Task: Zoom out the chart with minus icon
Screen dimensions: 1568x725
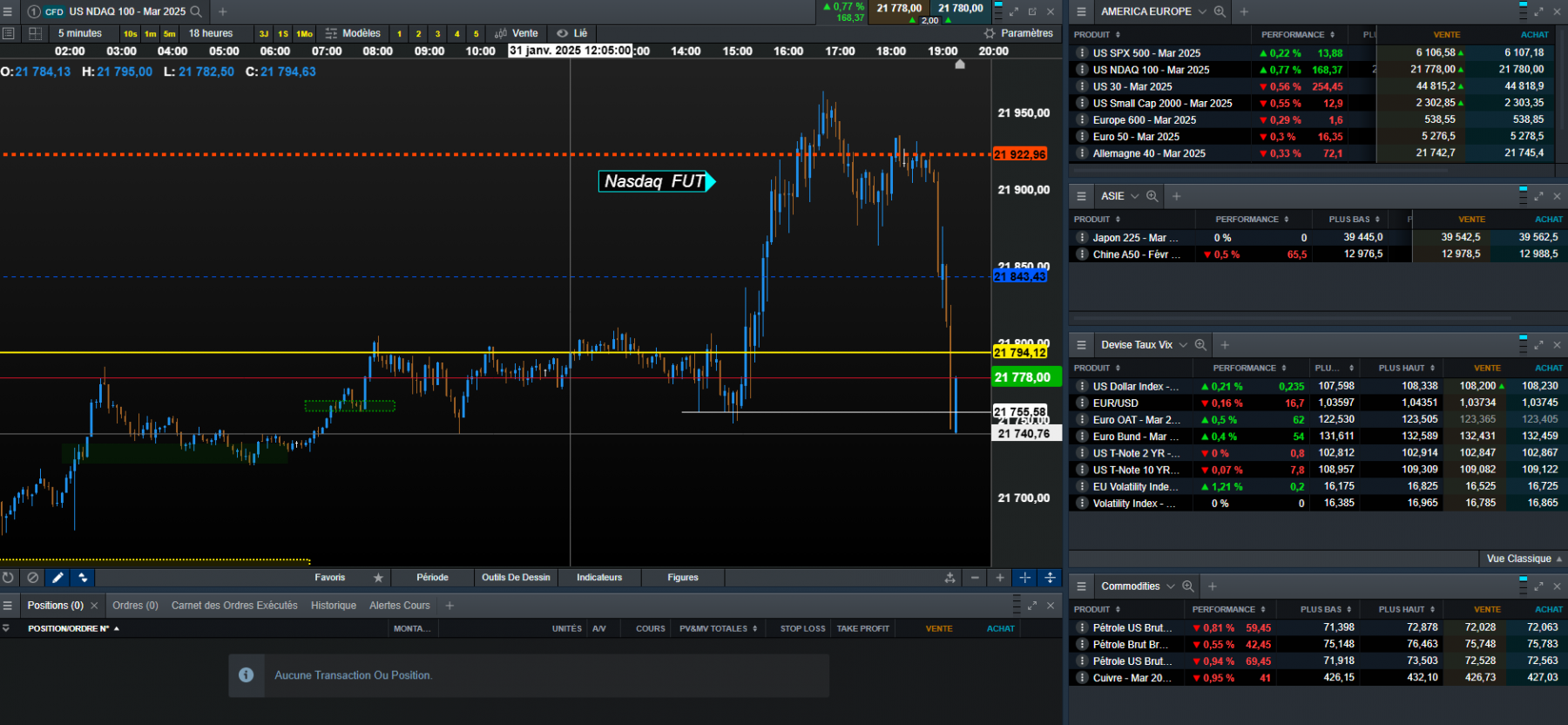Action: pyautogui.click(x=975, y=577)
